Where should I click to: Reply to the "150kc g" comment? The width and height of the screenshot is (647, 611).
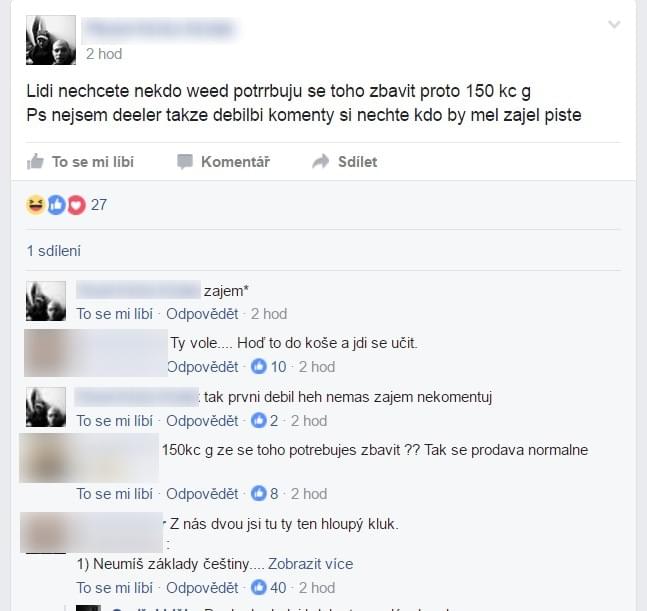pos(202,494)
